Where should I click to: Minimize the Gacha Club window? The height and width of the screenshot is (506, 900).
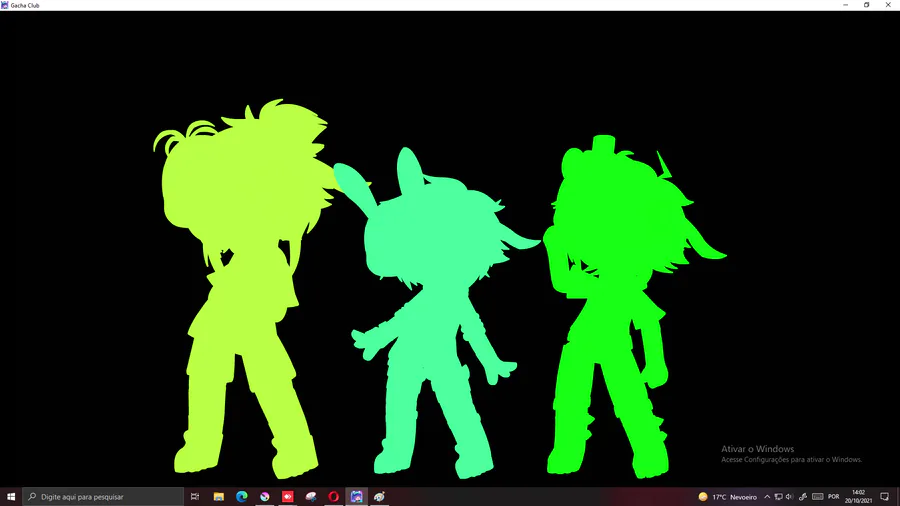(x=845, y=5)
